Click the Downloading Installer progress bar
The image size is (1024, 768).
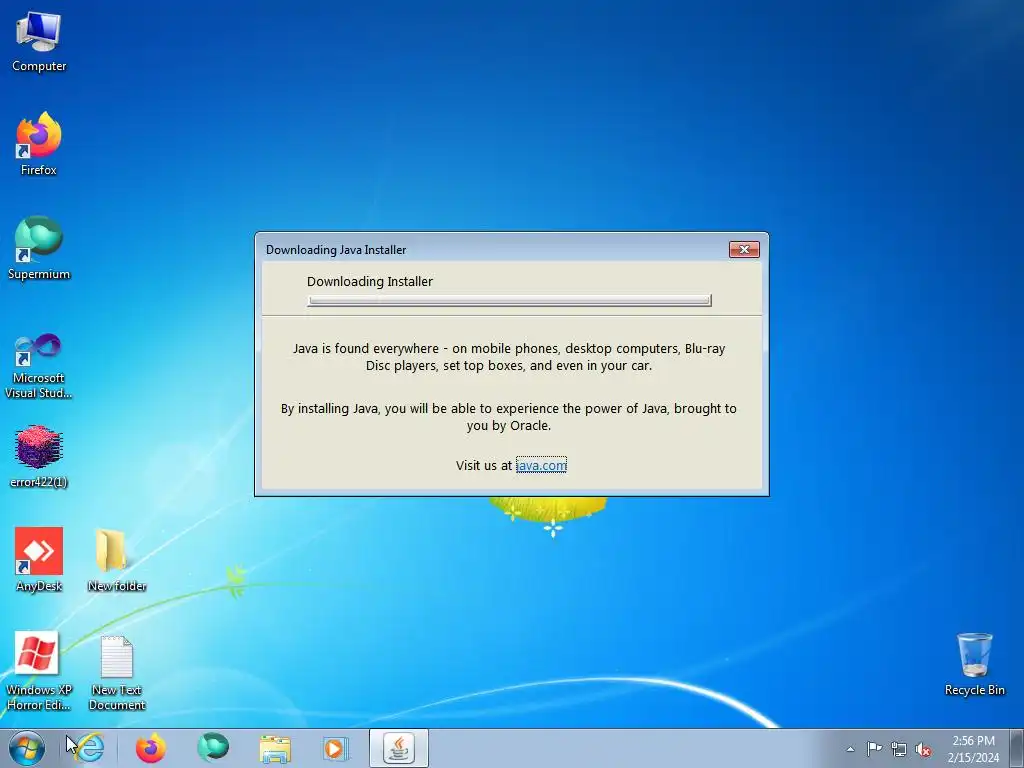(x=509, y=300)
